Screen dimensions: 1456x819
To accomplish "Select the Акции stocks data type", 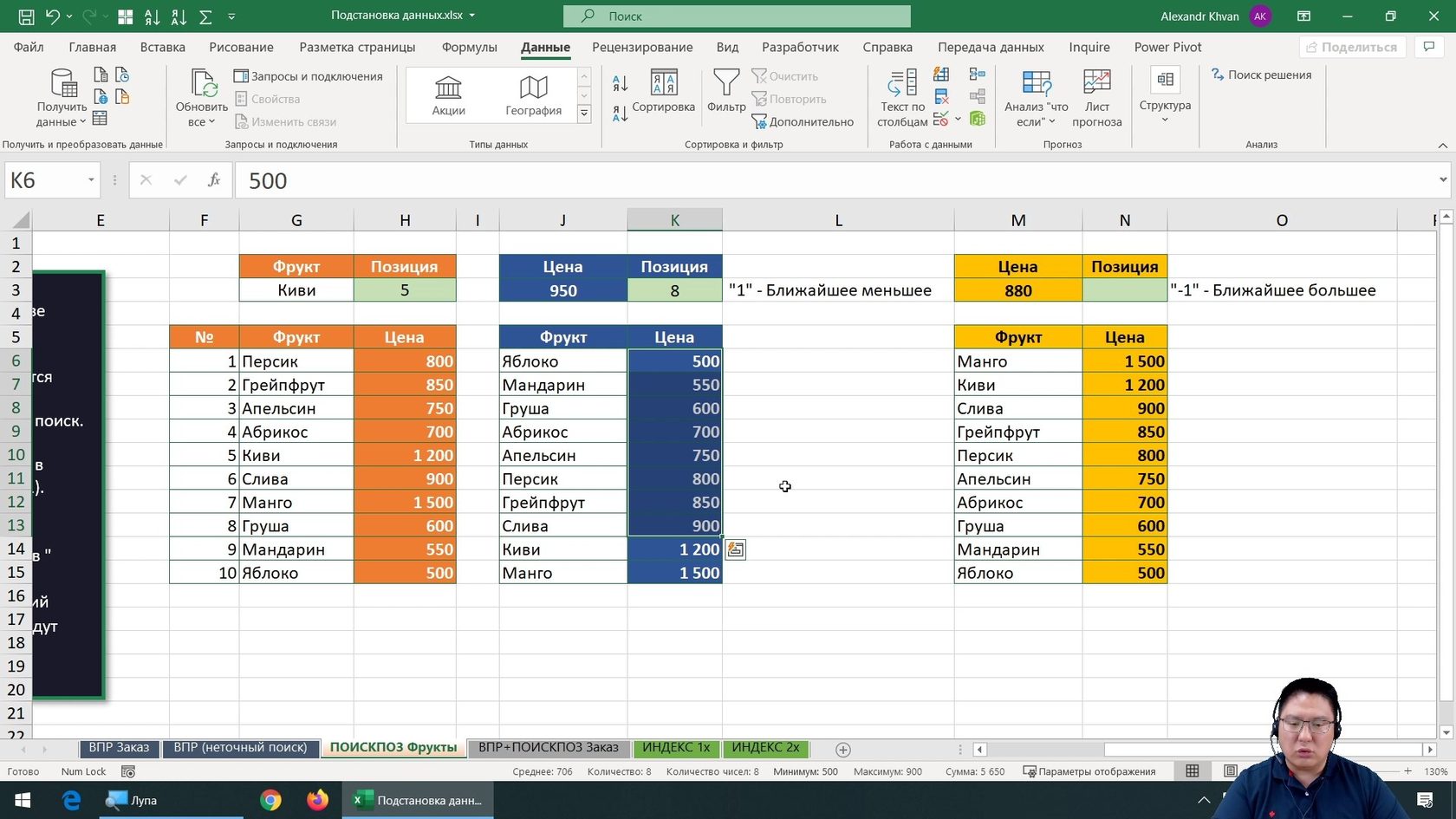I will click(x=448, y=94).
